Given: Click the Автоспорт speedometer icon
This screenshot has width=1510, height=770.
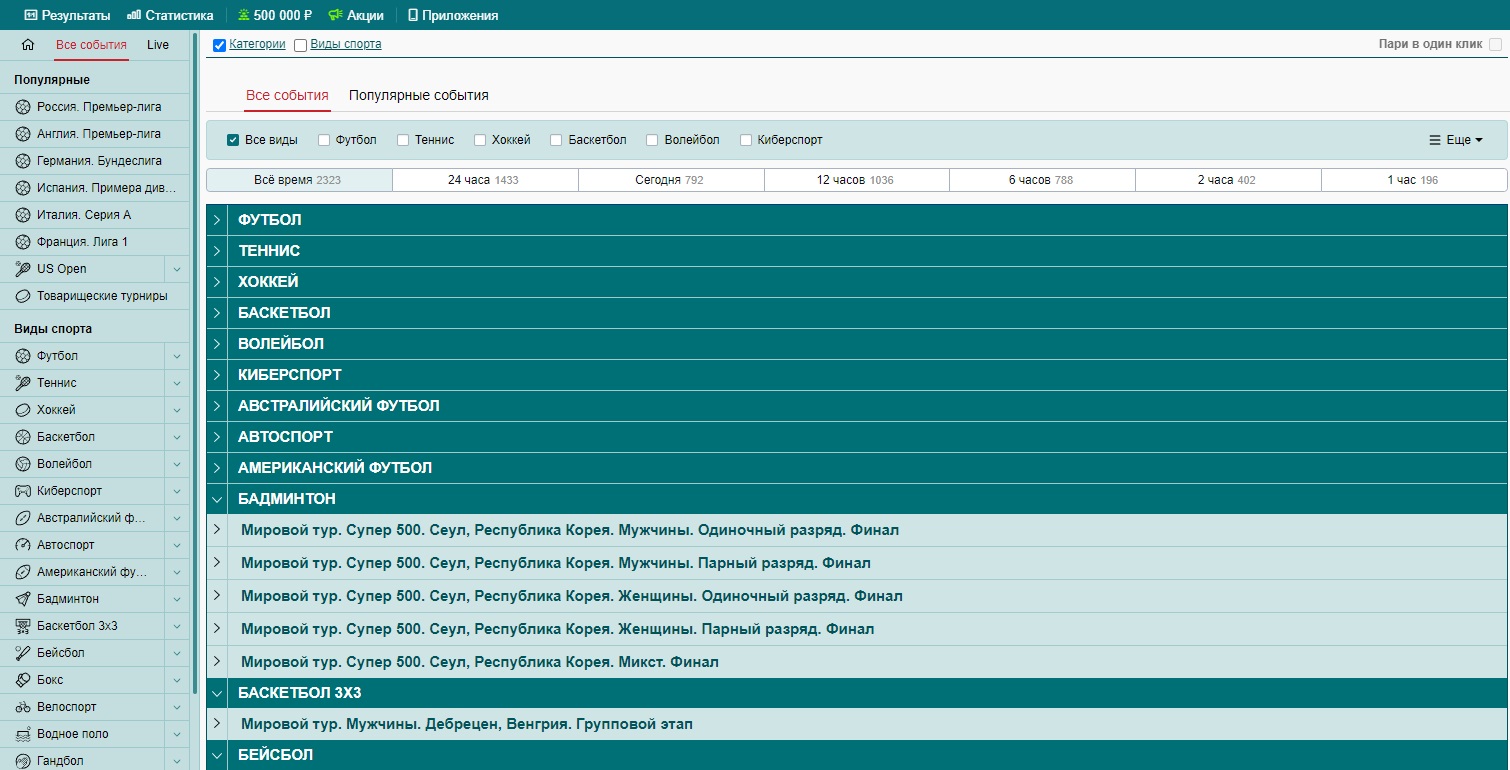Looking at the screenshot, I should (23, 545).
